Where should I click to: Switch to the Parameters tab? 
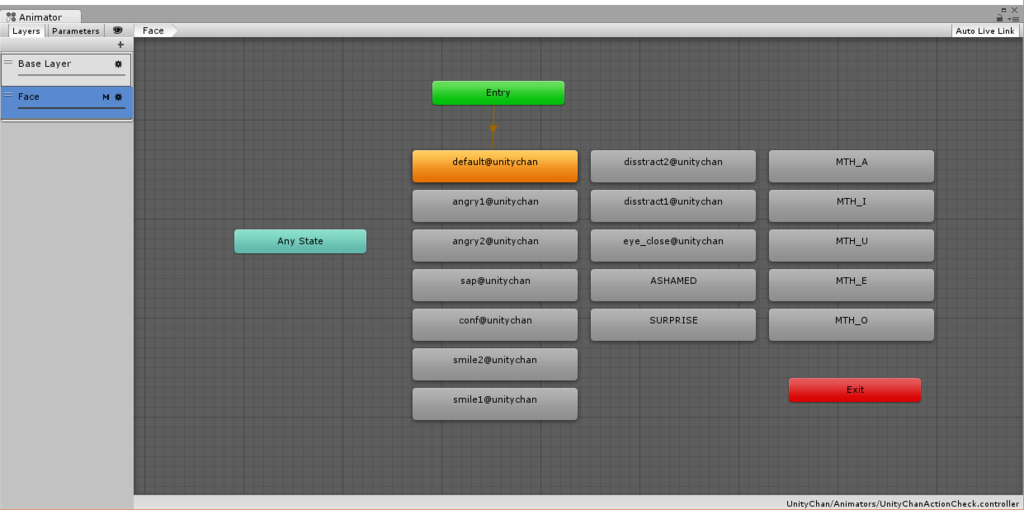click(x=76, y=31)
